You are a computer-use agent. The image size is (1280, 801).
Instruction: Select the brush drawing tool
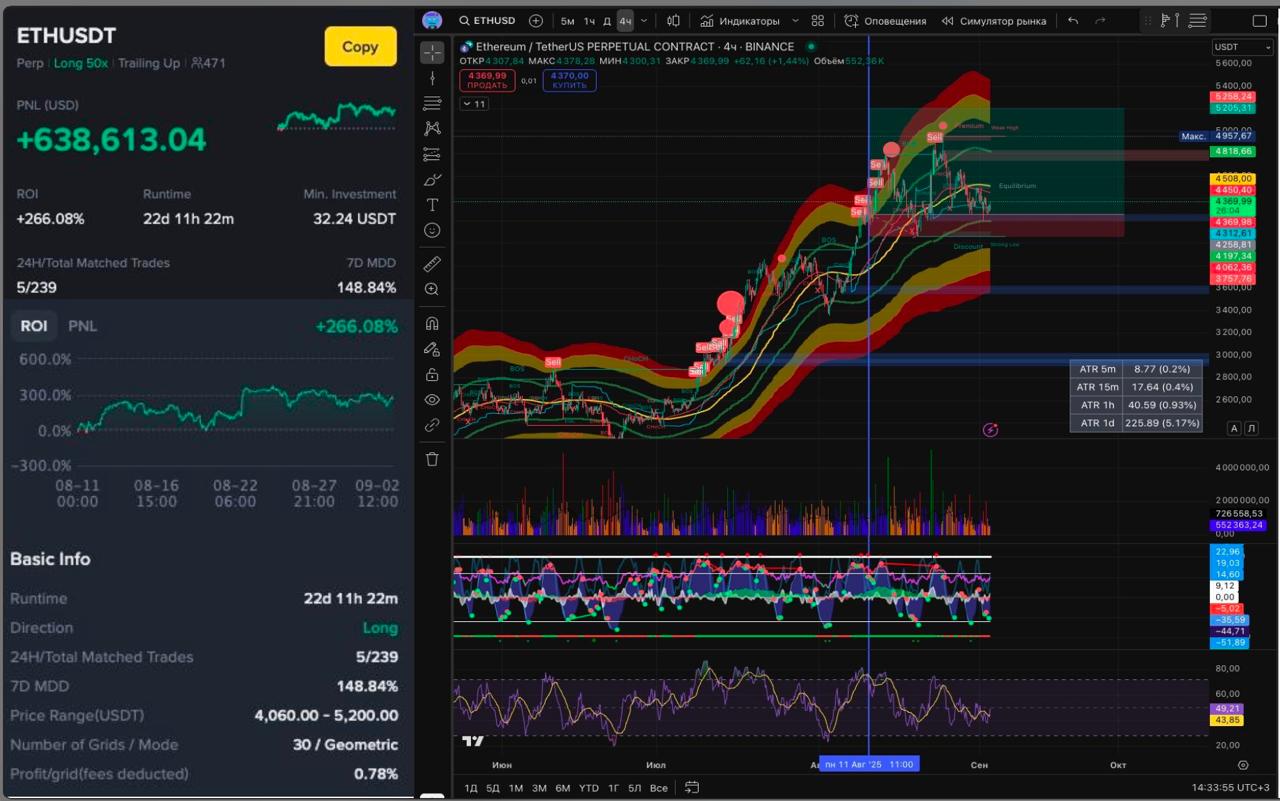point(432,180)
